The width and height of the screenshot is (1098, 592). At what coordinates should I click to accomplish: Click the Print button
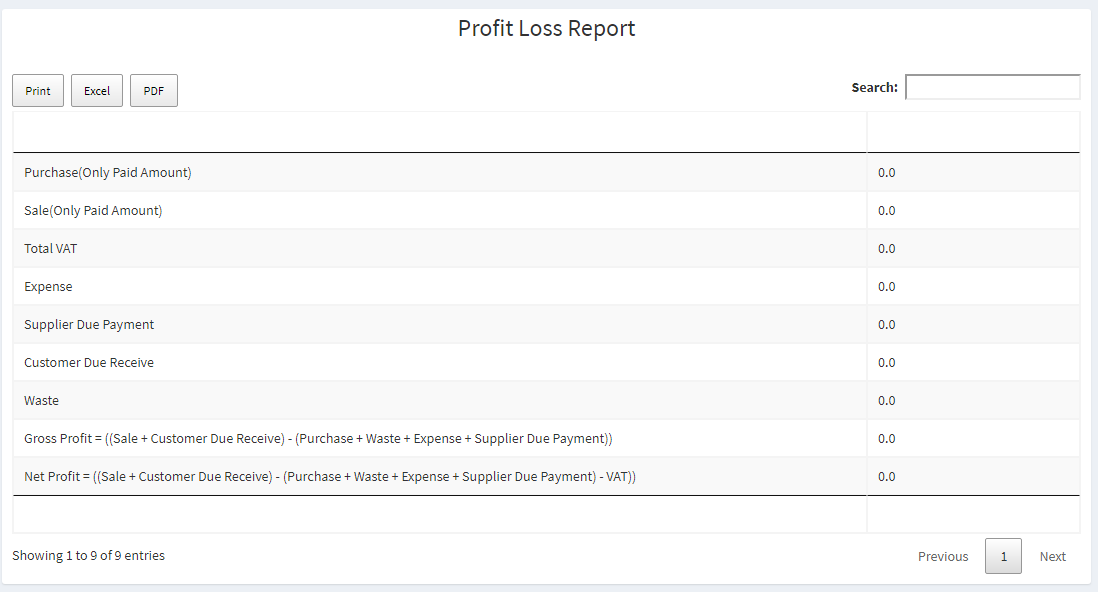pyautogui.click(x=38, y=90)
